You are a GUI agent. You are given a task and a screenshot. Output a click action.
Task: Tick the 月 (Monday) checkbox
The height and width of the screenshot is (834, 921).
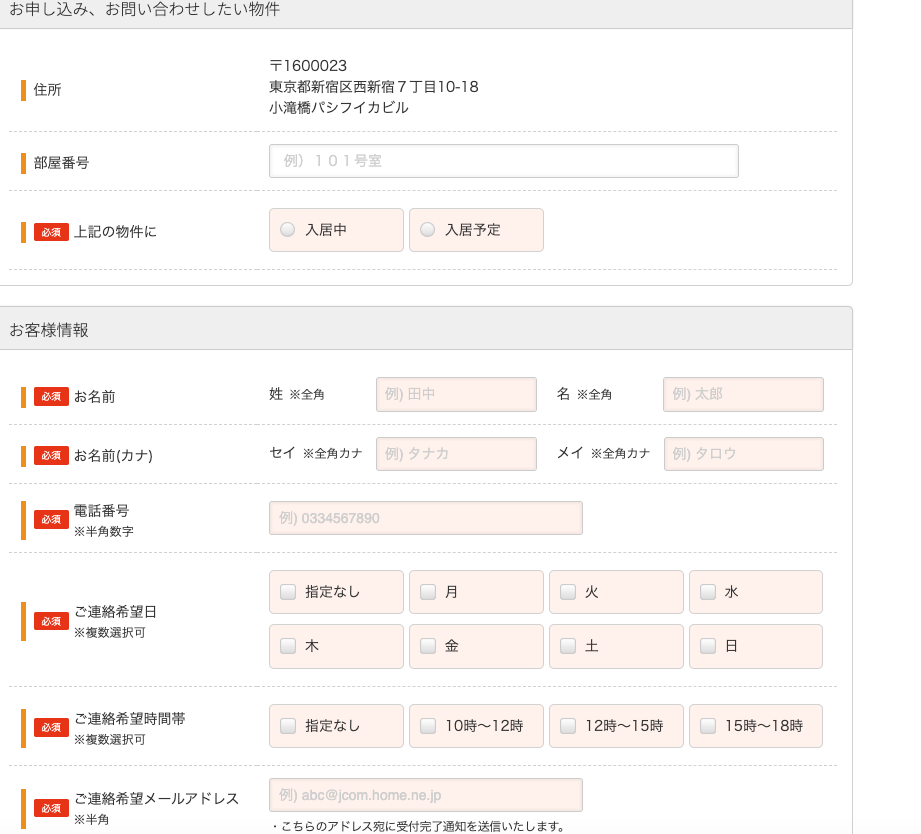[428, 592]
